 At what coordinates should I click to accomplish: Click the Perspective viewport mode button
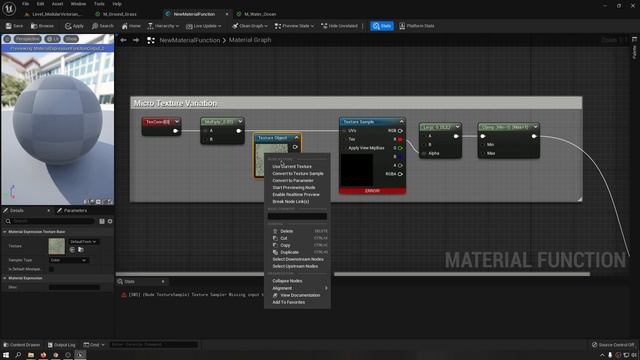tap(28, 39)
